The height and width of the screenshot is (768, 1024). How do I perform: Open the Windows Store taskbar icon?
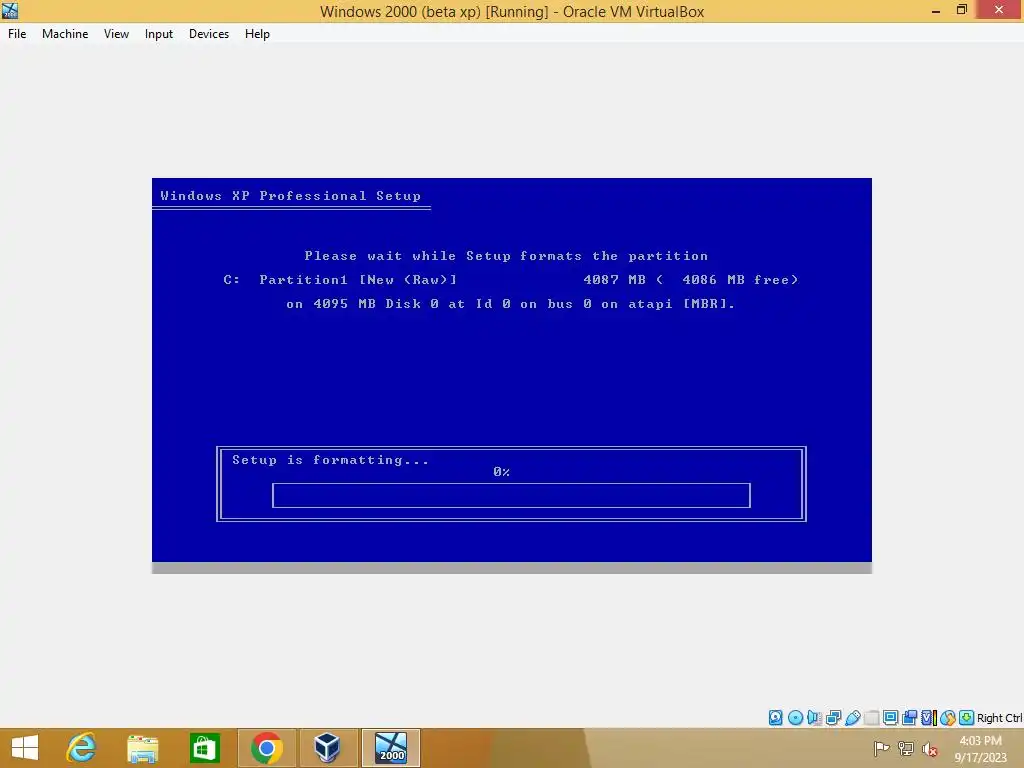click(204, 748)
